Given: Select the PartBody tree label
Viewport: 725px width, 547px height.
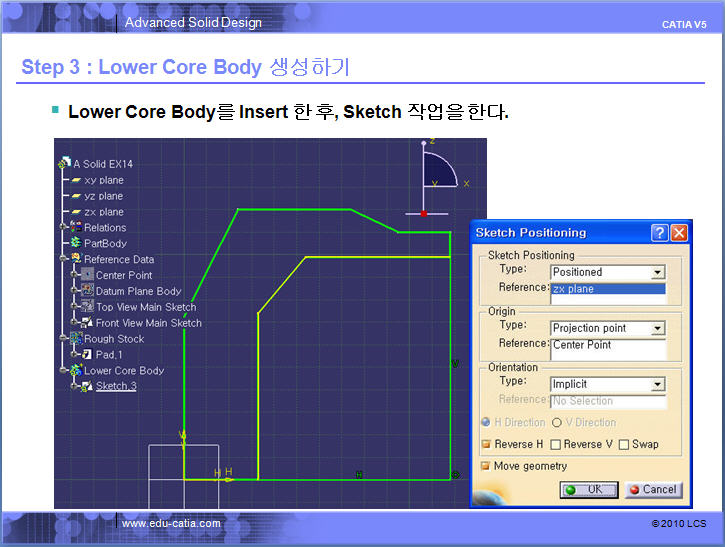Looking at the screenshot, I should point(105,243).
